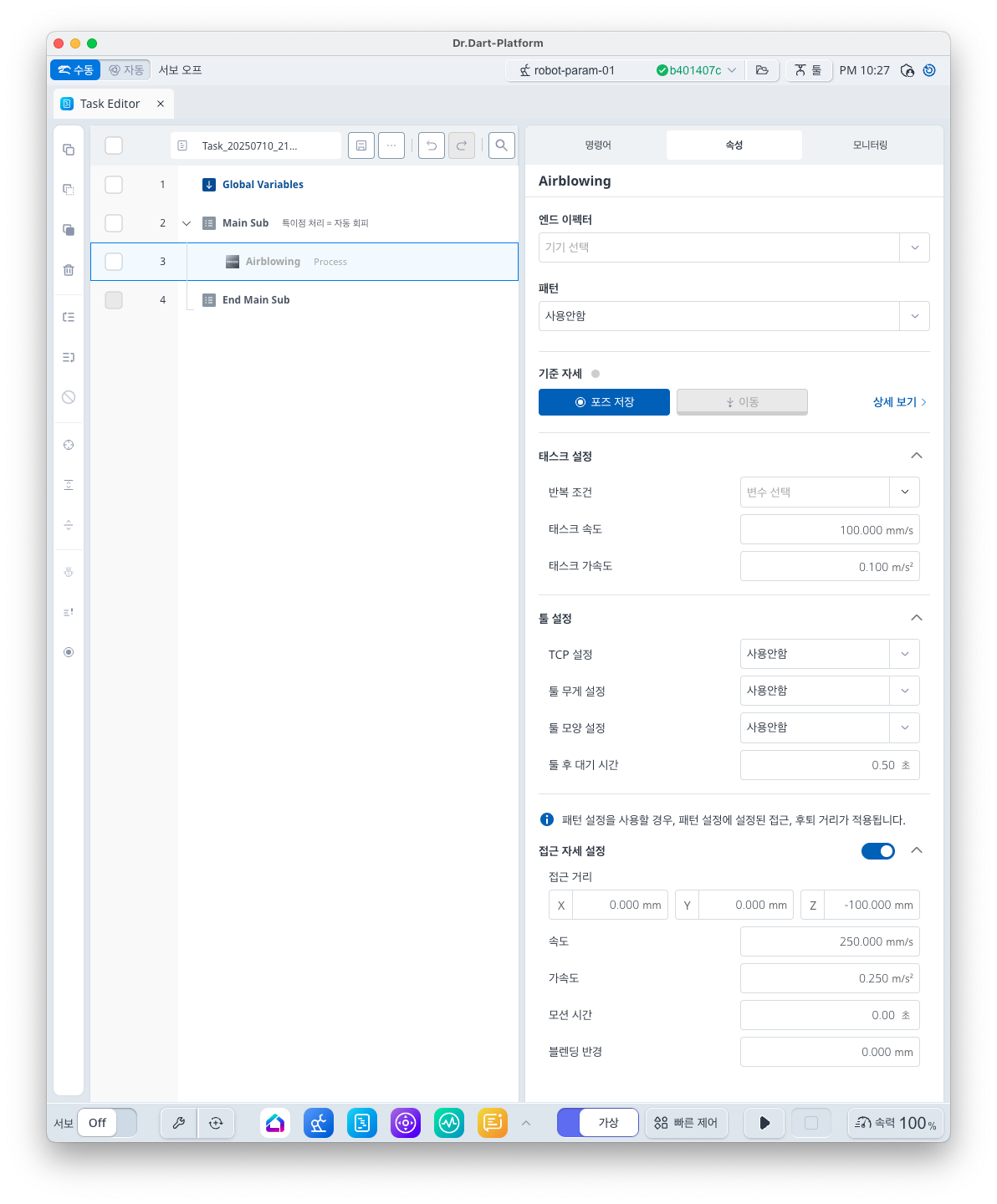The image size is (997, 1204).
Task: Click the undo arrow icon
Action: pyautogui.click(x=432, y=145)
